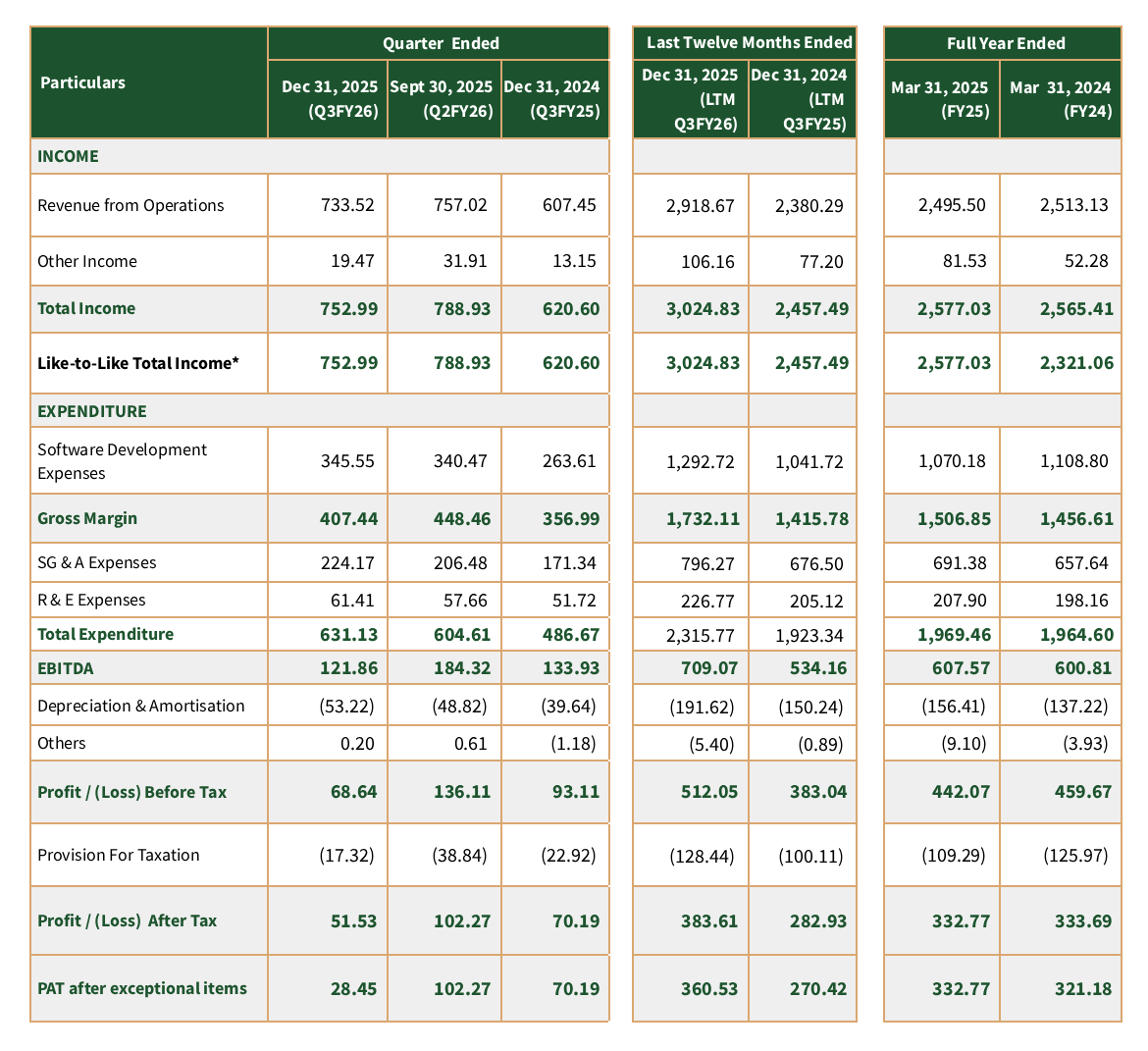Select the INCOME section heading

[x=68, y=156]
